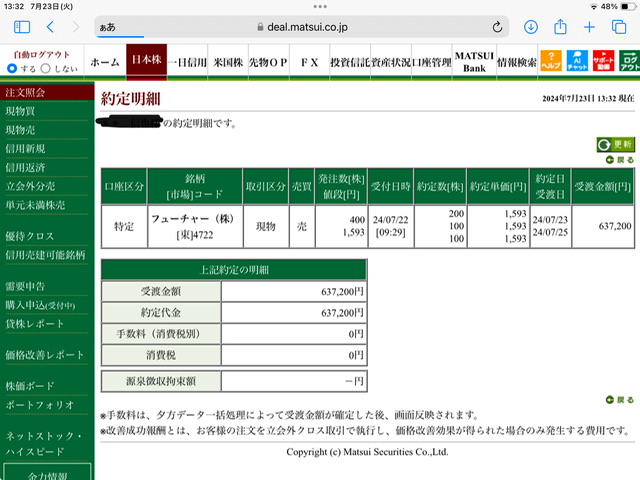
Task: Click the green 更新 refresh button
Action: (616, 144)
